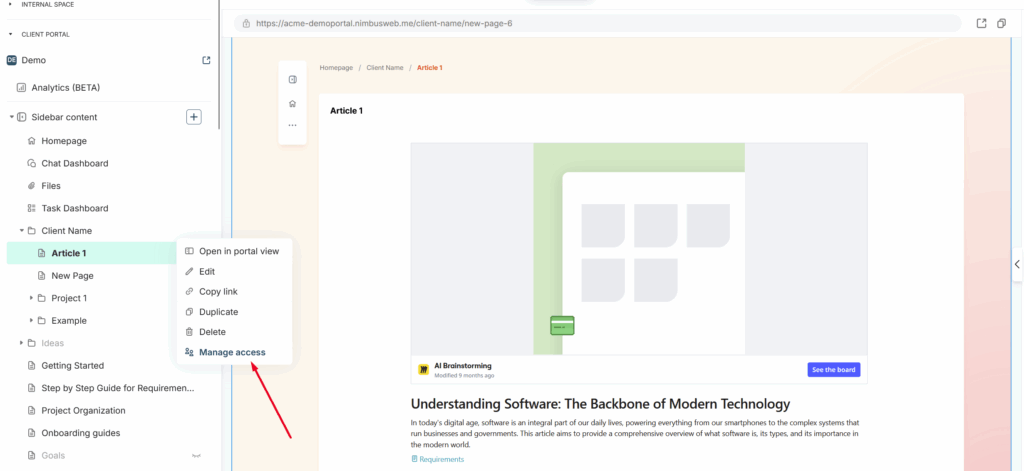Choose Copy link from the context menu
1024x471 pixels.
click(218, 292)
